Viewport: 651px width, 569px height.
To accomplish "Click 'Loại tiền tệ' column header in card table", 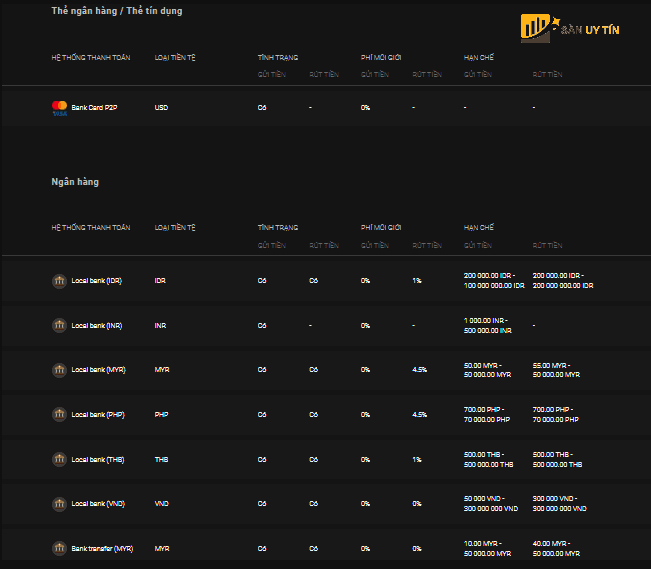I will 175,58.
